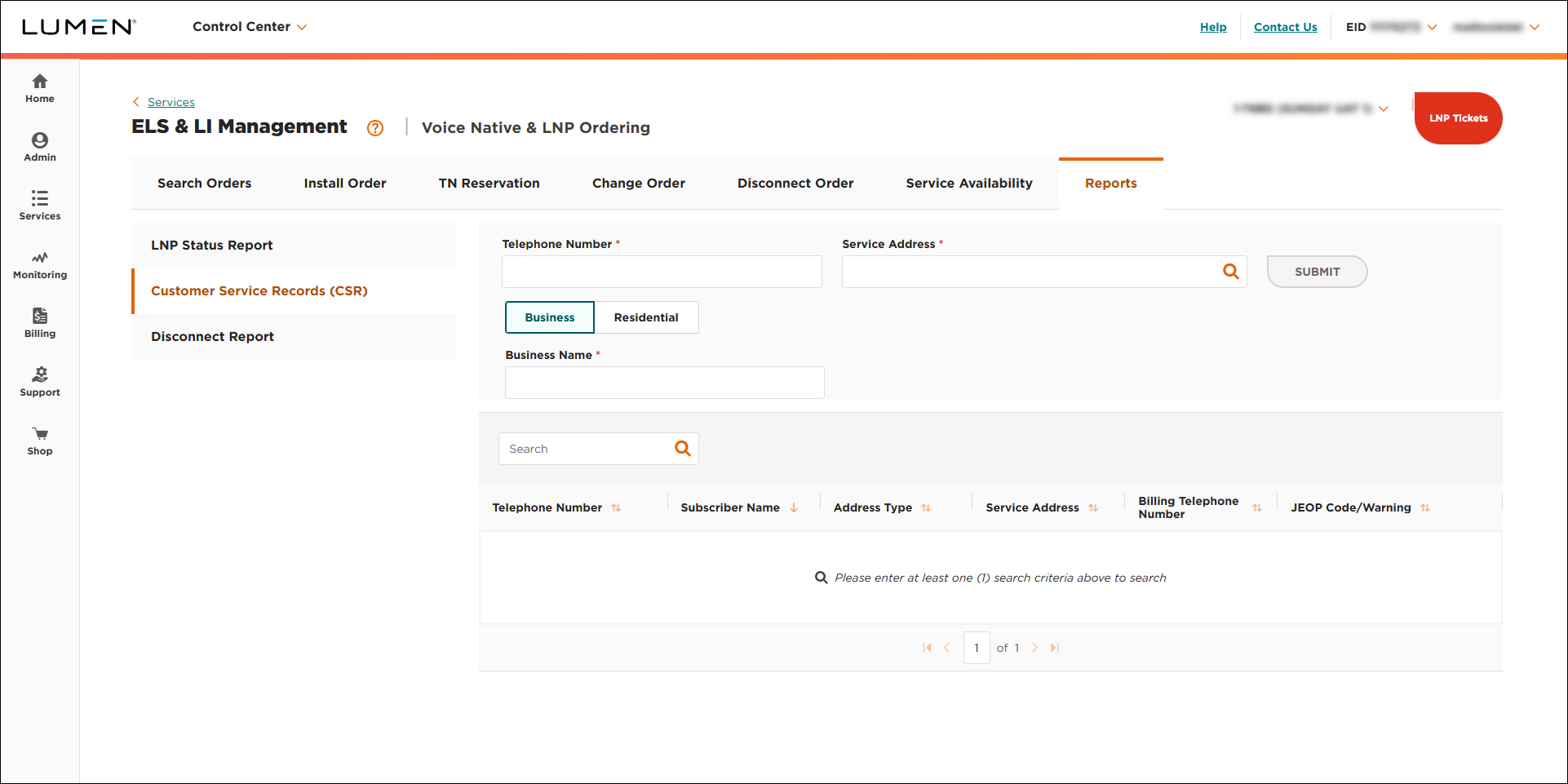Open Disconnect Report
This screenshot has width=1568, height=784.
294,337
